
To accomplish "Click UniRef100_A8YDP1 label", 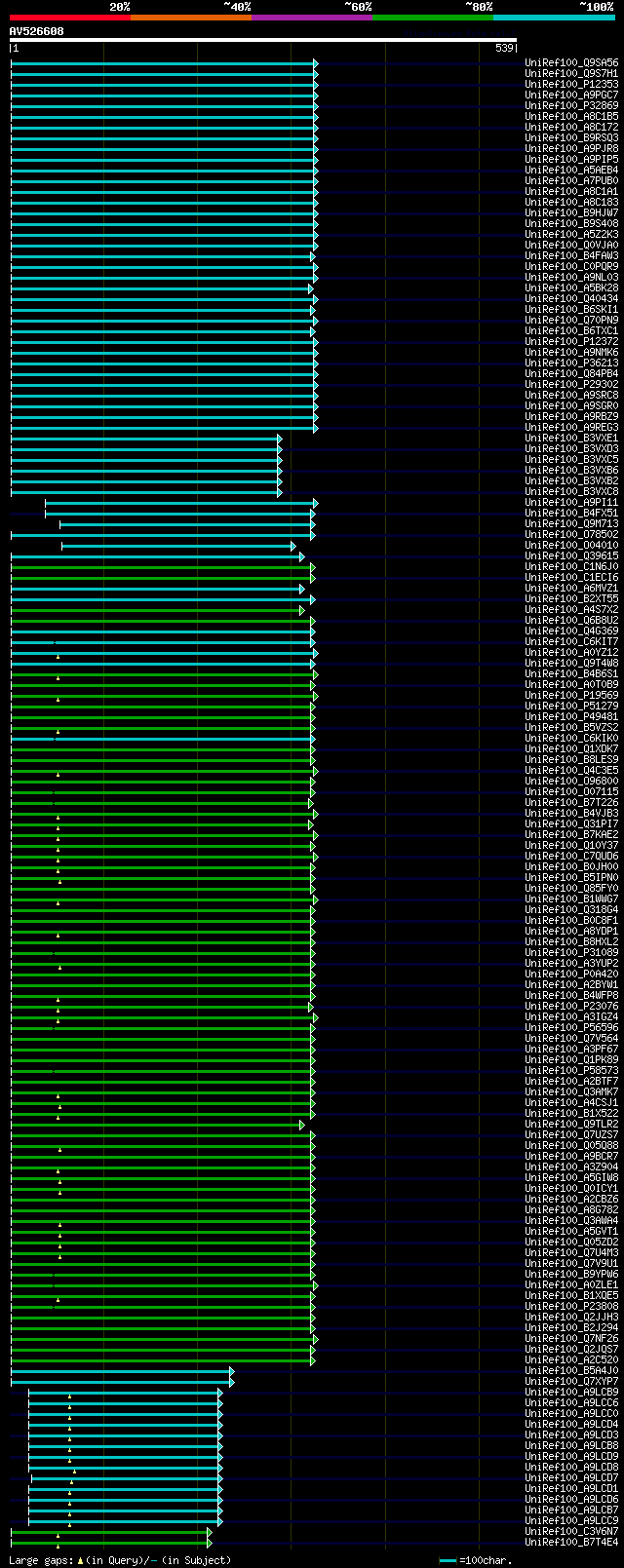I will pyautogui.click(x=571, y=932).
